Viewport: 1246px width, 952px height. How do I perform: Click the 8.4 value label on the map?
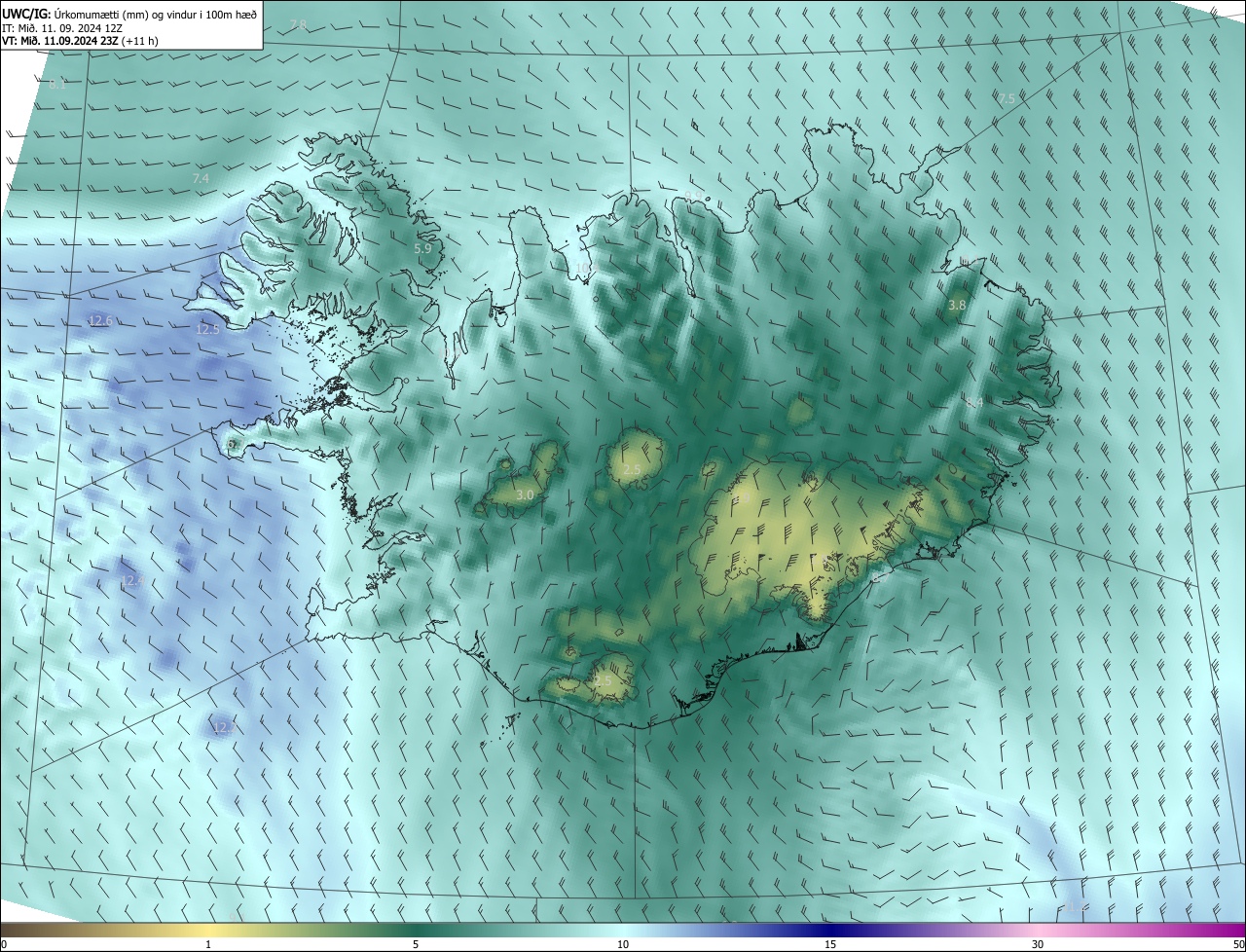pos(973,403)
